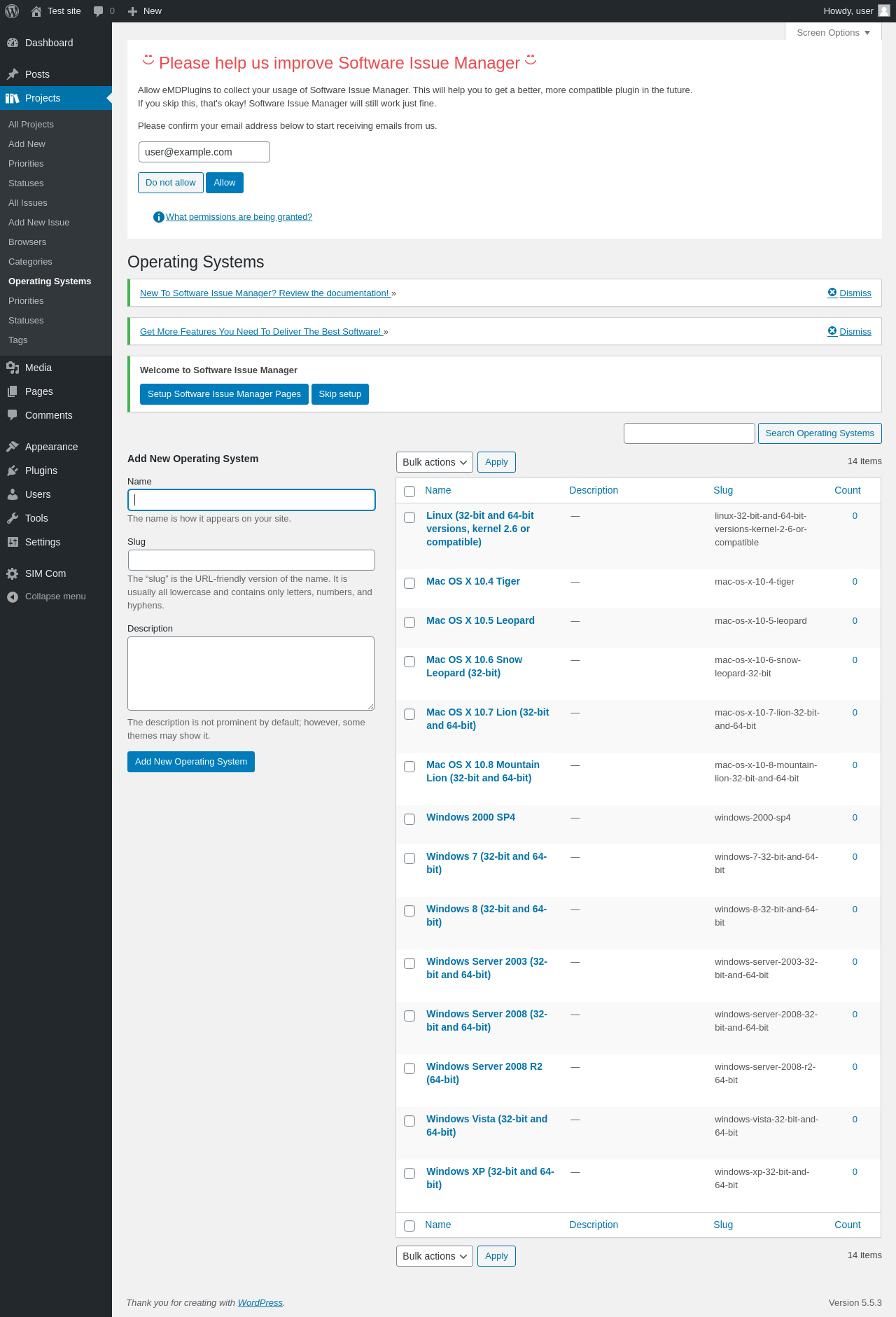
Task: Click the Tools wrench icon
Action: coord(13,518)
